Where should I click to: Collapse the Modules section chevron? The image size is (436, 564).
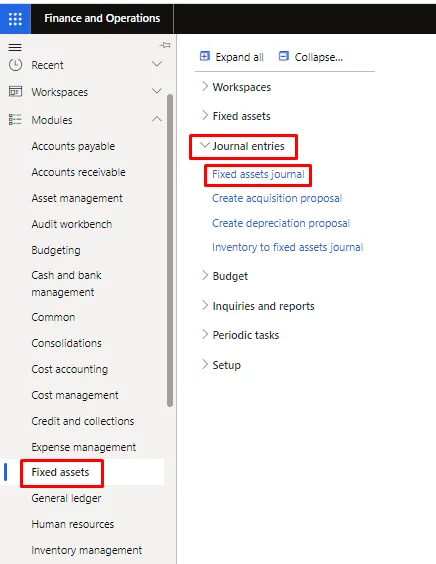pyautogui.click(x=157, y=119)
